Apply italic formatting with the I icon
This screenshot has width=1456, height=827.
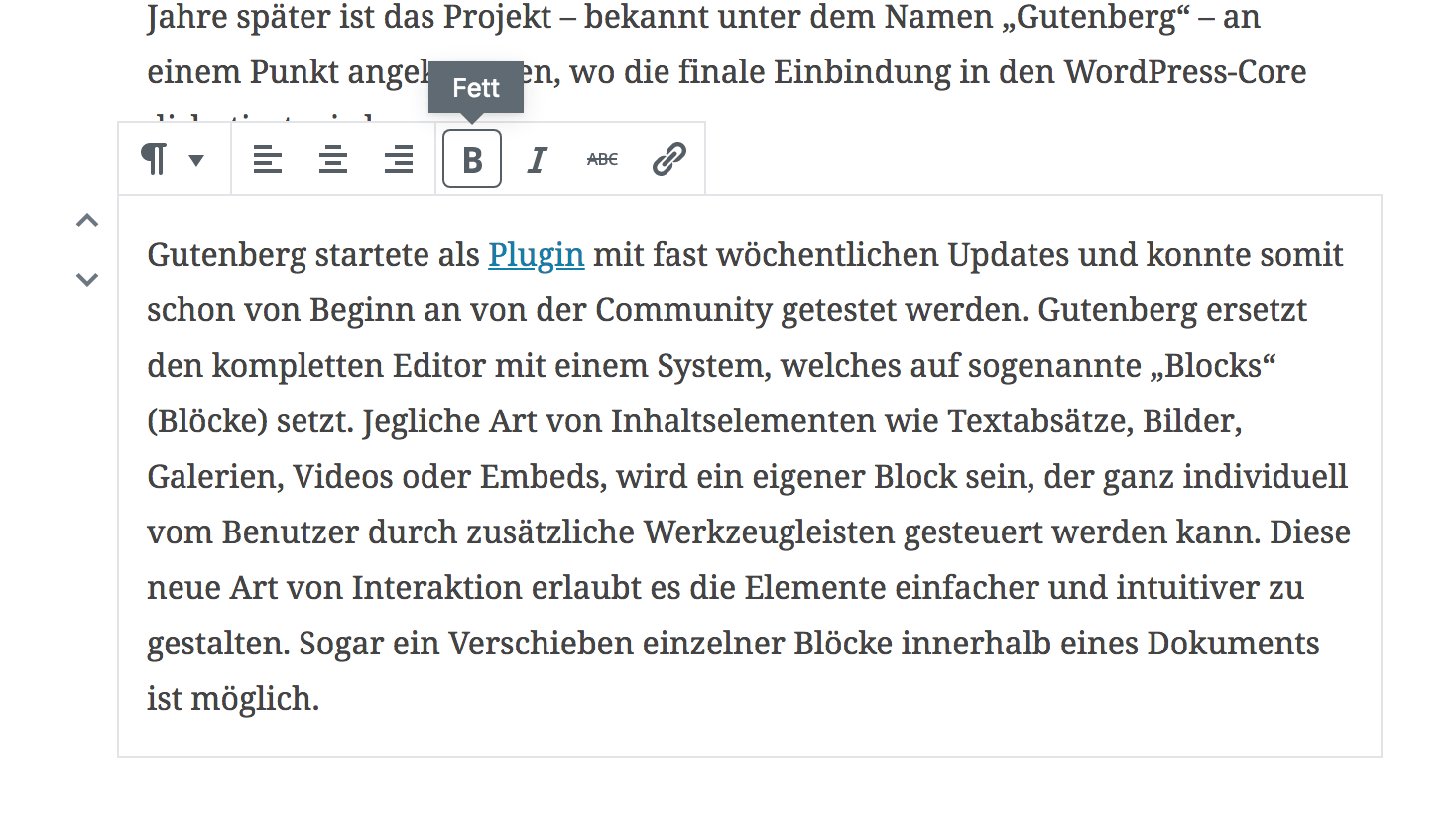[537, 159]
